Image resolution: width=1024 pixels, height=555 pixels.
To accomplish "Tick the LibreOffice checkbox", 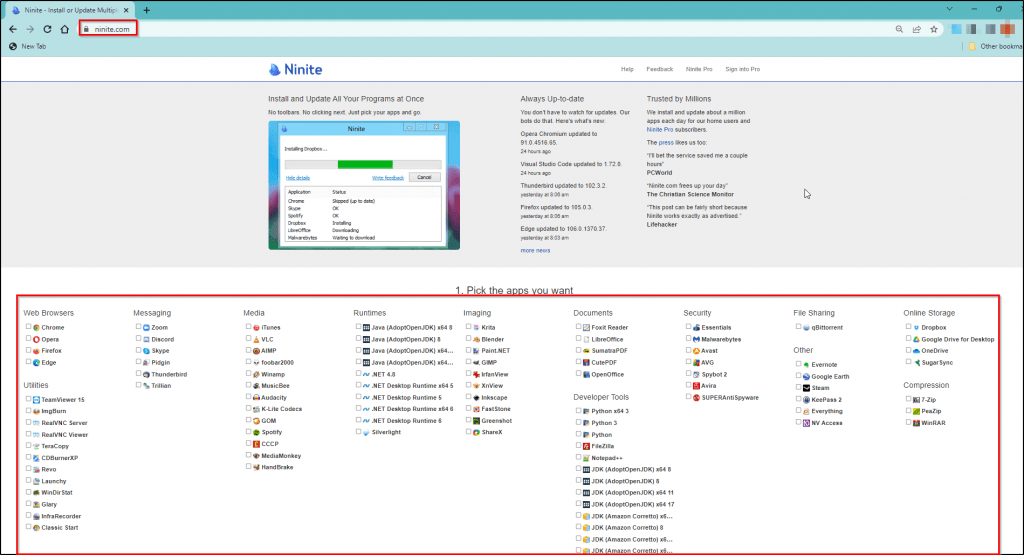I will (x=578, y=338).
